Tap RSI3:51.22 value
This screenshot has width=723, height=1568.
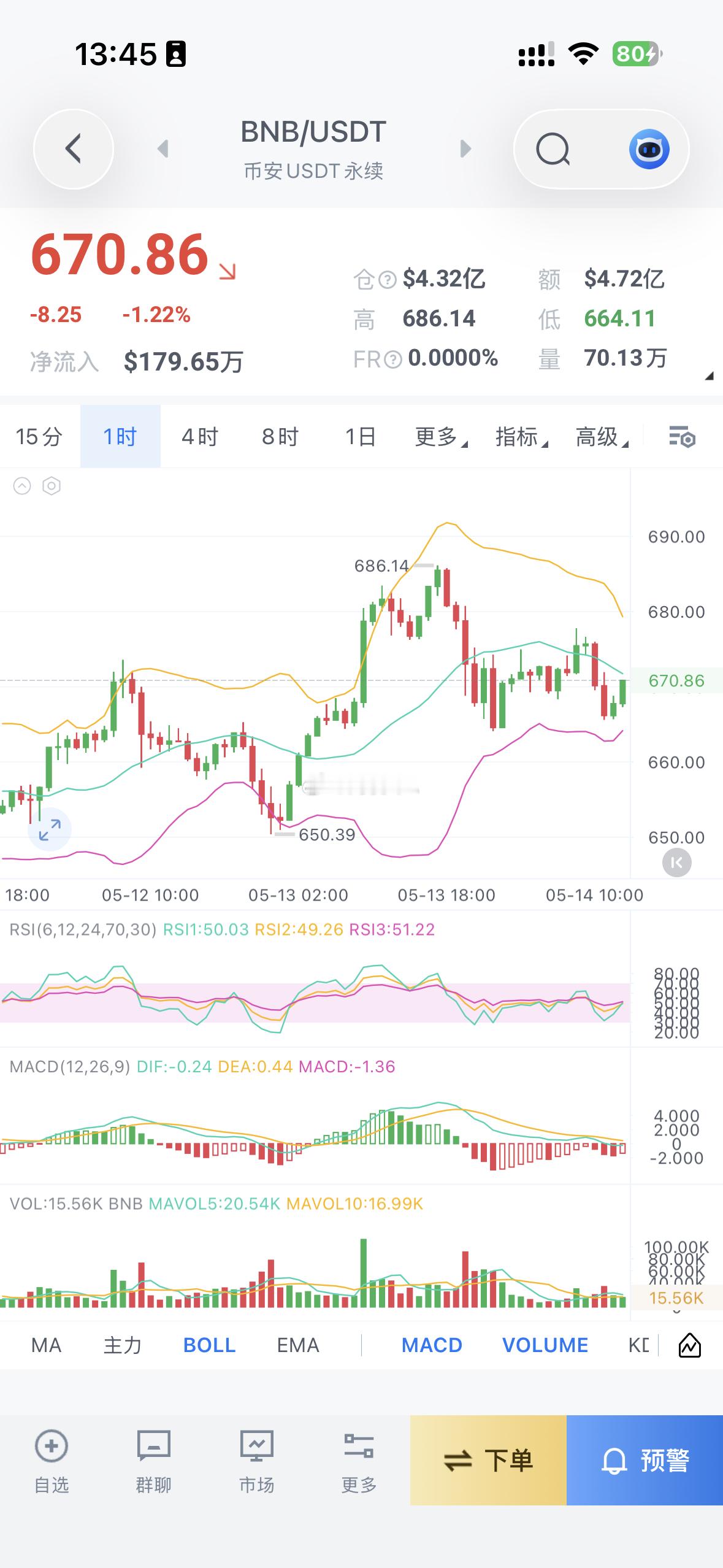(x=392, y=929)
